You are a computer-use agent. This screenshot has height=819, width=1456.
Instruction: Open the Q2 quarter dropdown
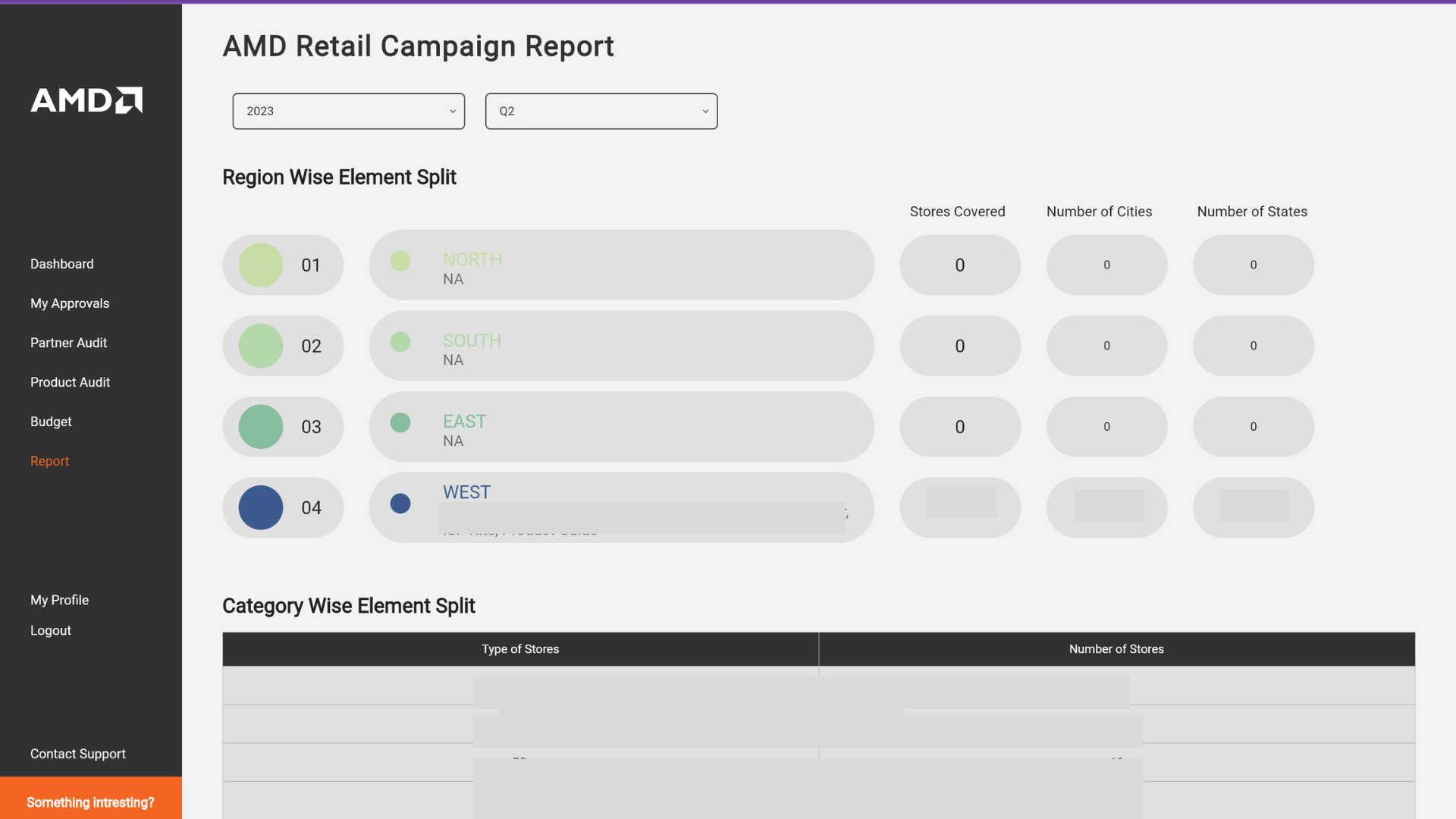(x=601, y=111)
